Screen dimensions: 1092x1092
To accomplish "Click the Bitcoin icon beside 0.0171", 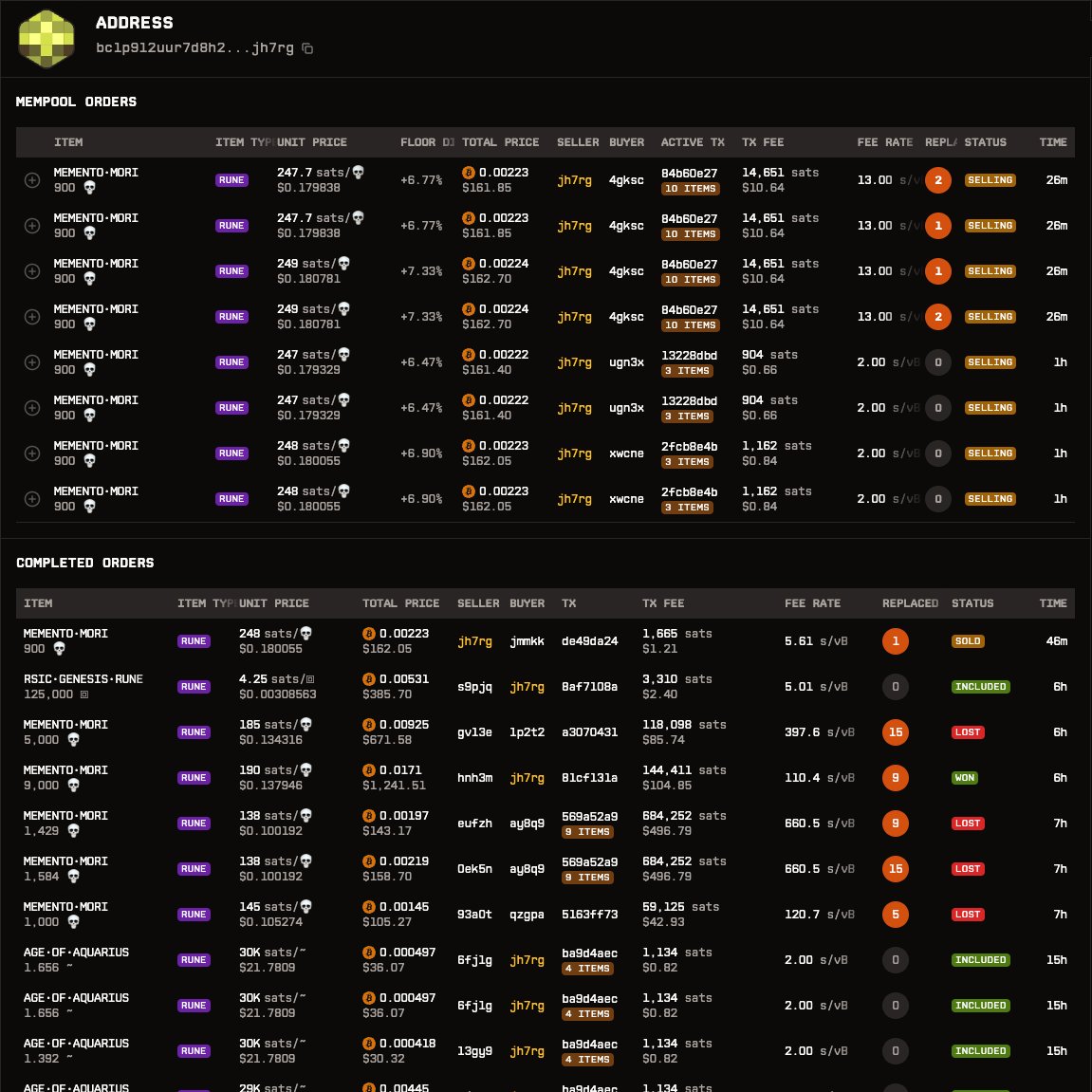I will click(369, 770).
